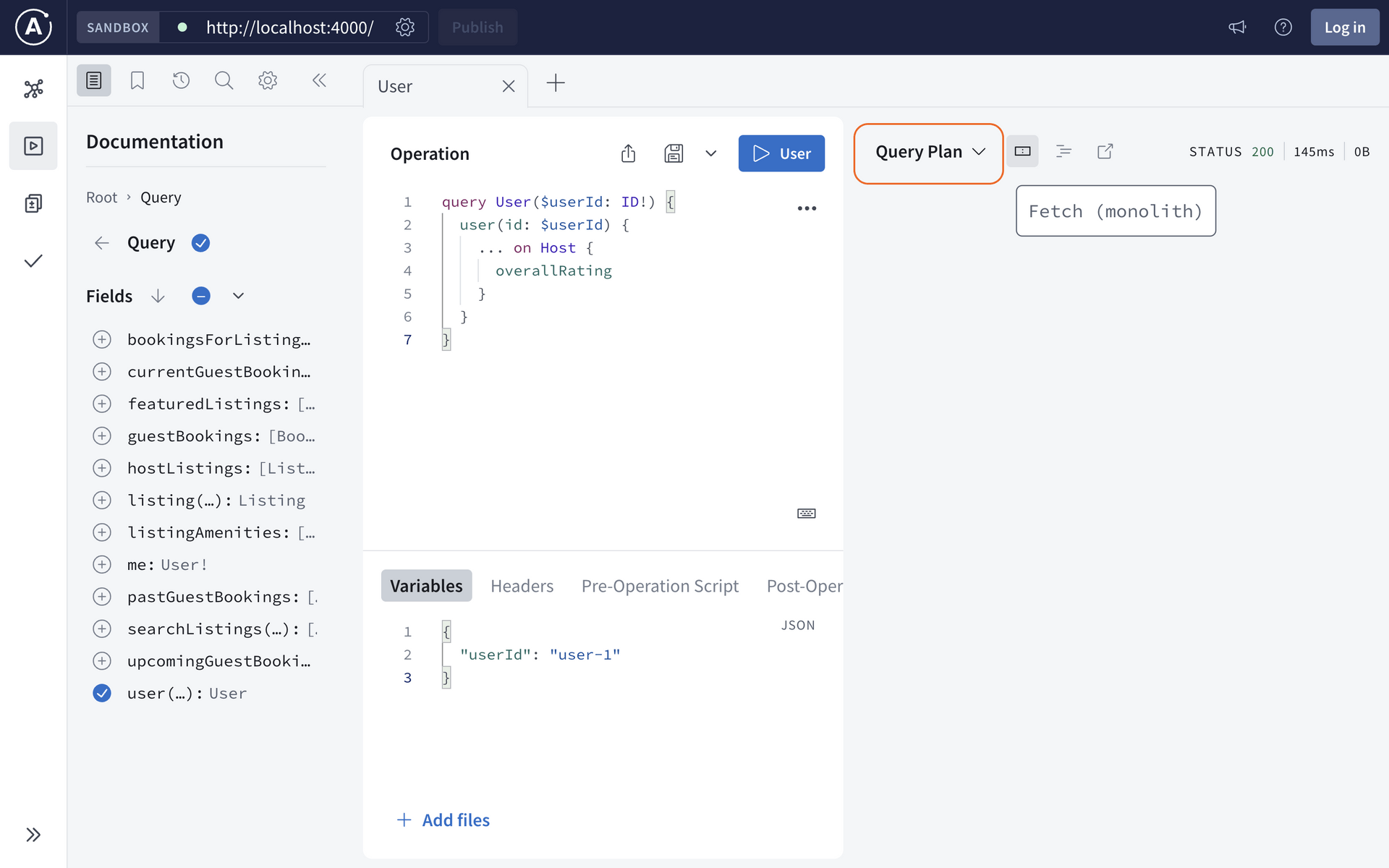Viewport: 1389px width, 868px height.
Task: View run history using clock icon
Action: pos(181,80)
